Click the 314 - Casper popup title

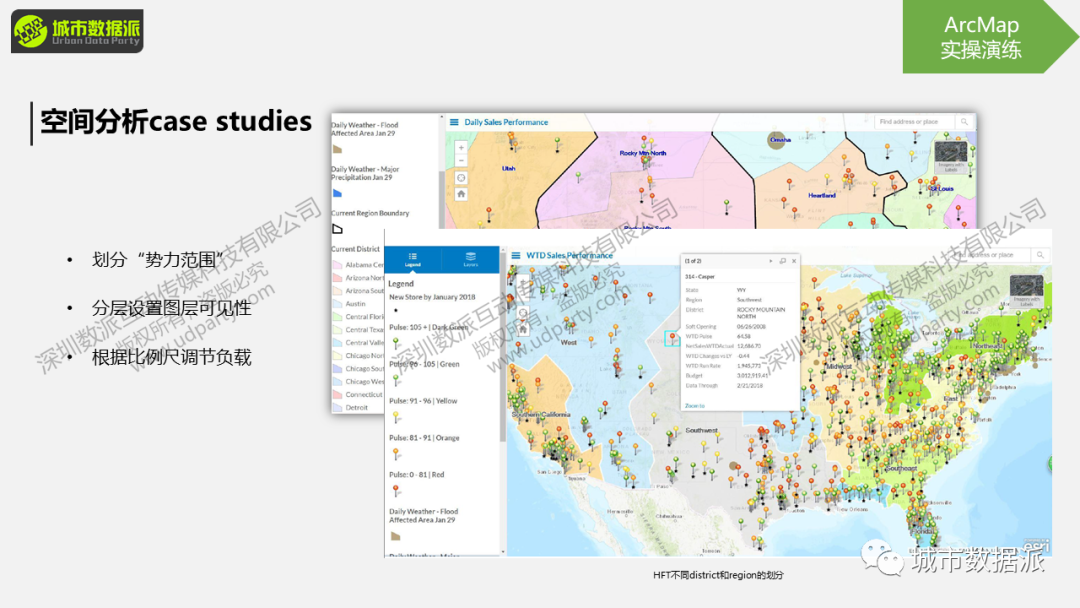pos(700,277)
